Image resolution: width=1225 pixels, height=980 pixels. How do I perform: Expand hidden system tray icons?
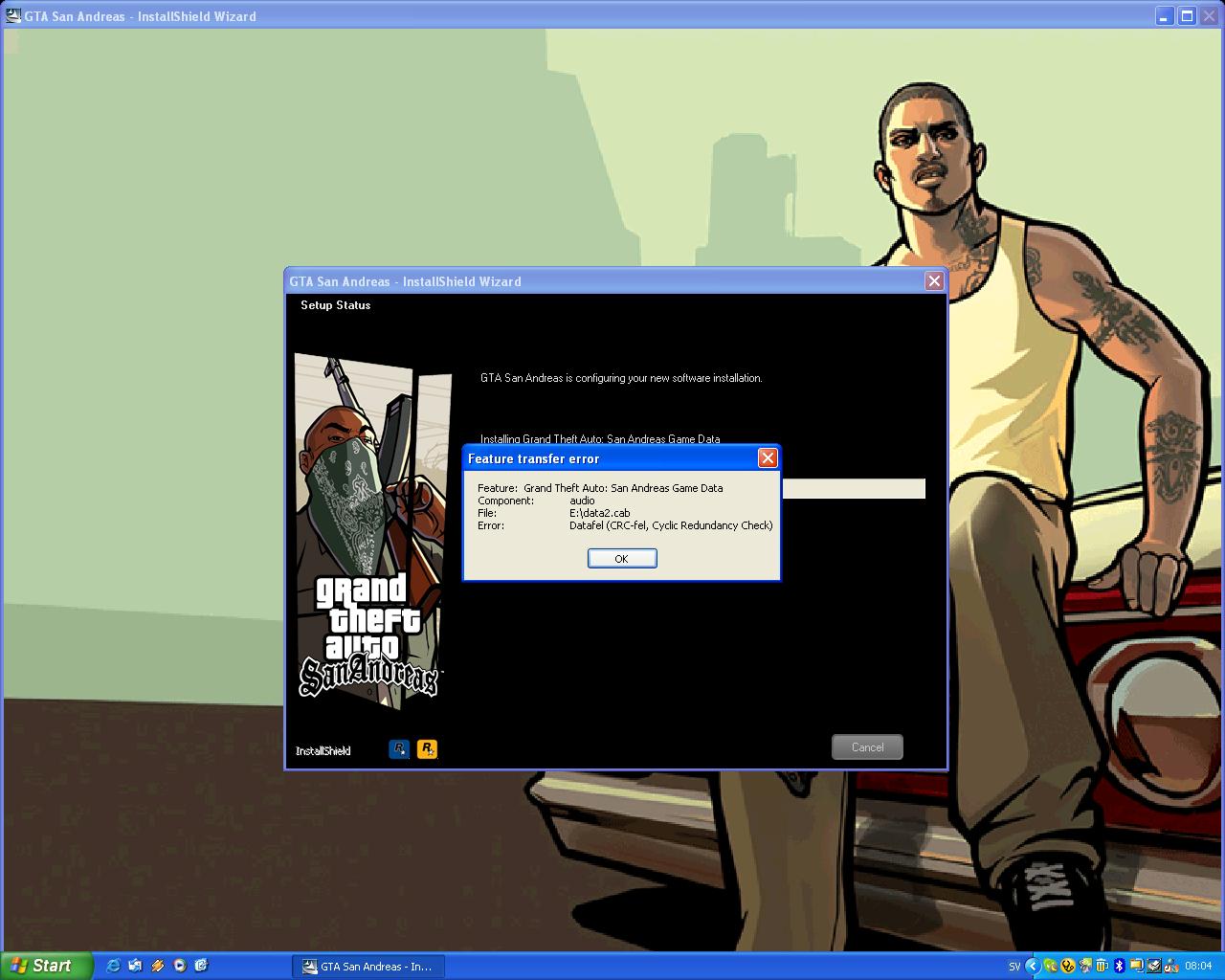click(1033, 967)
